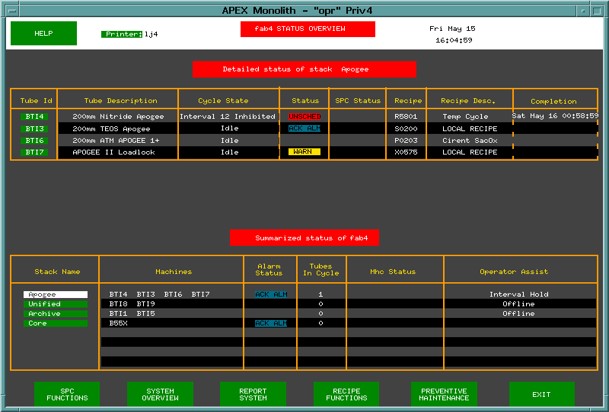Go to REPORT SYSTEM
609x412 pixels.
pyautogui.click(x=253, y=393)
